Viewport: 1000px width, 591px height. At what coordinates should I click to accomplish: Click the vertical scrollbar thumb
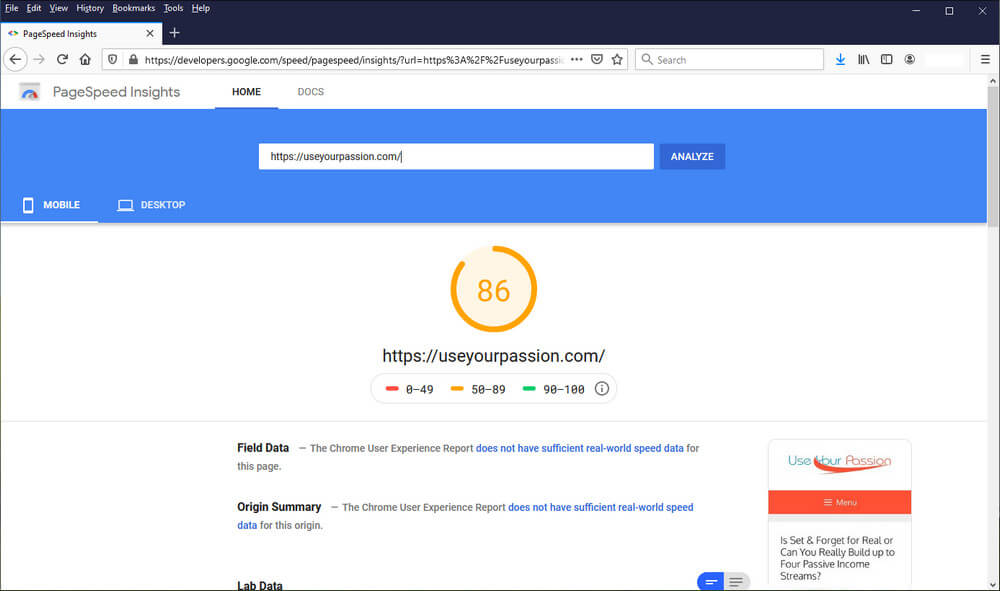(992, 157)
